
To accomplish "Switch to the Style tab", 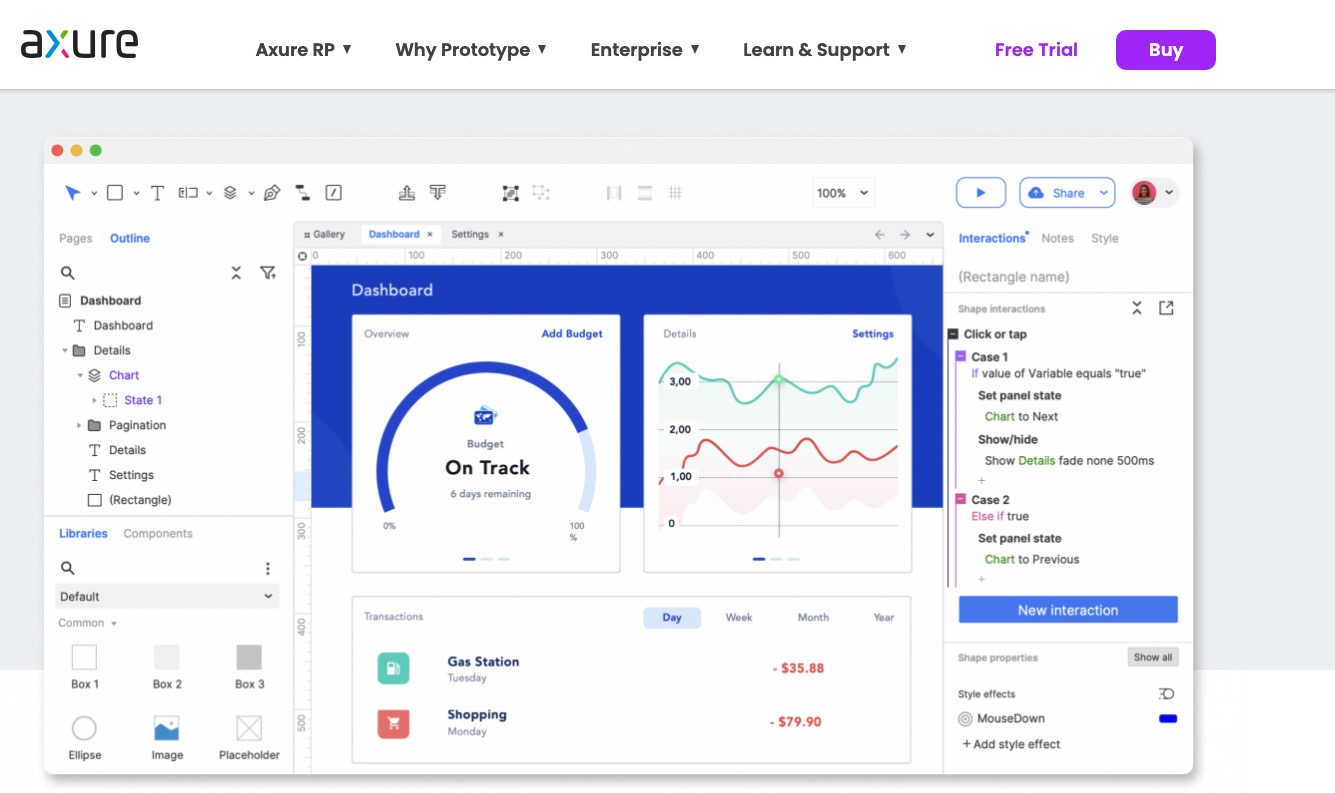I will coord(1104,238).
